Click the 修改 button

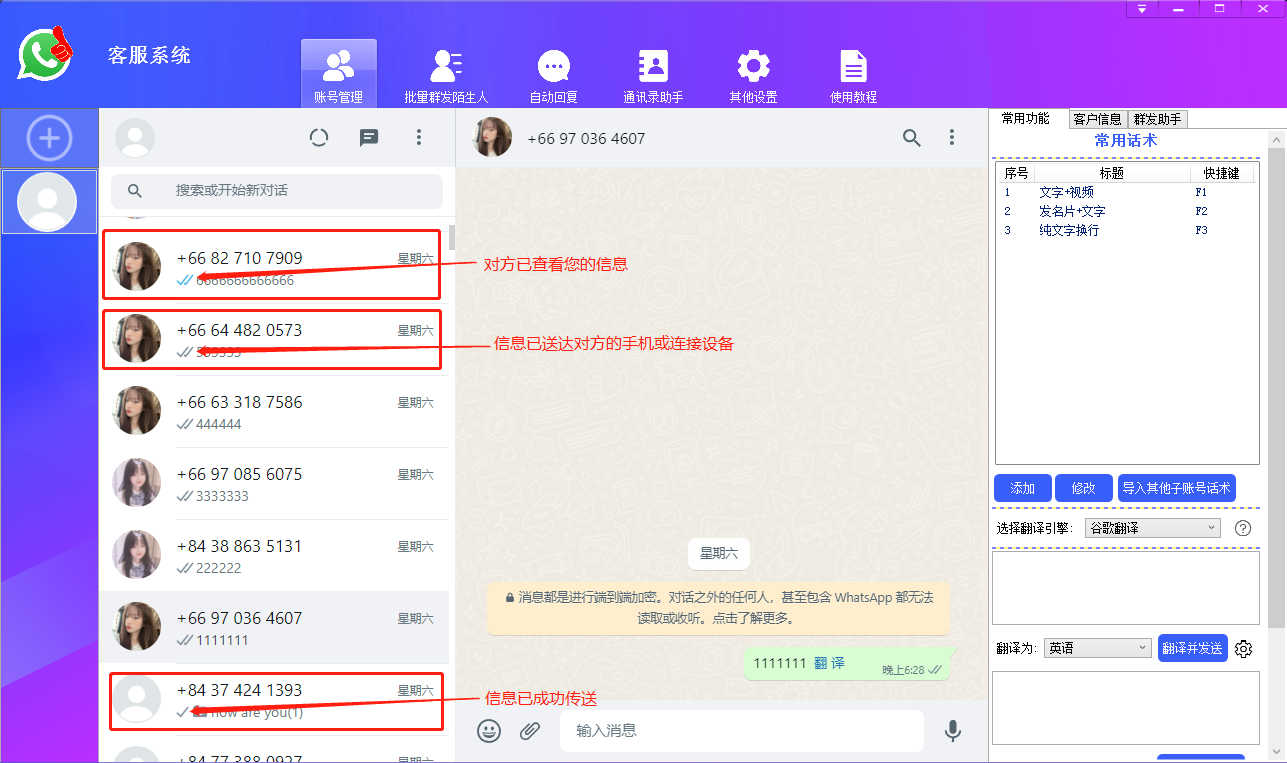tap(1084, 488)
